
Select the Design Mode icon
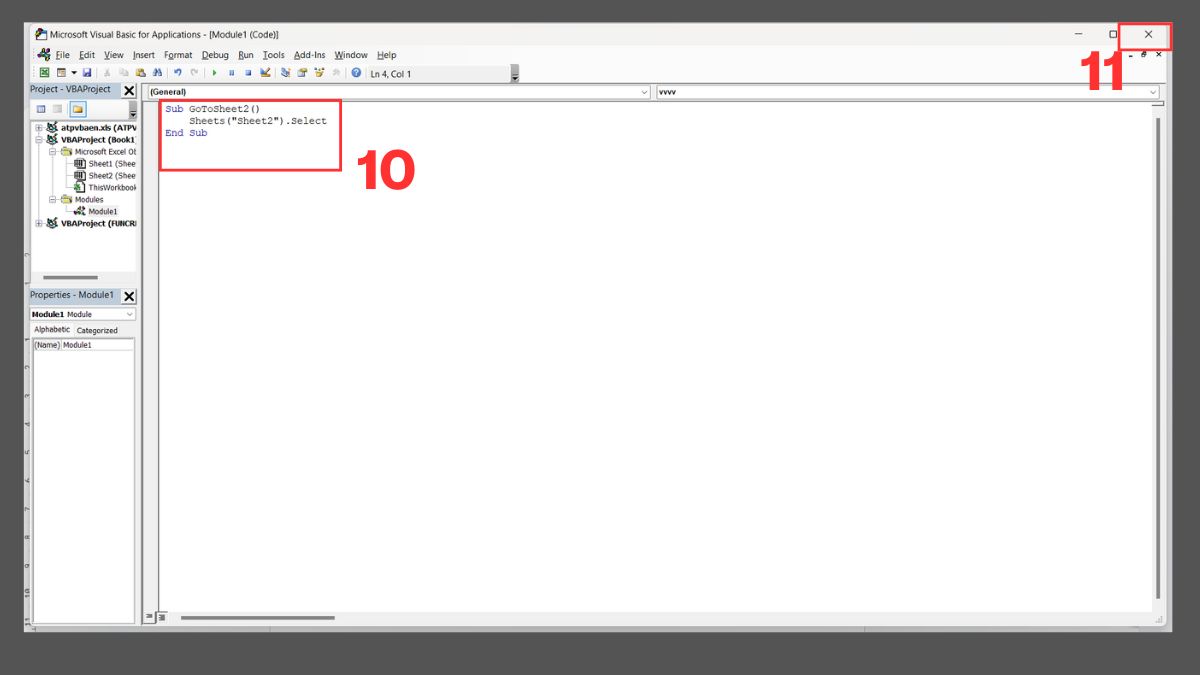(265, 72)
